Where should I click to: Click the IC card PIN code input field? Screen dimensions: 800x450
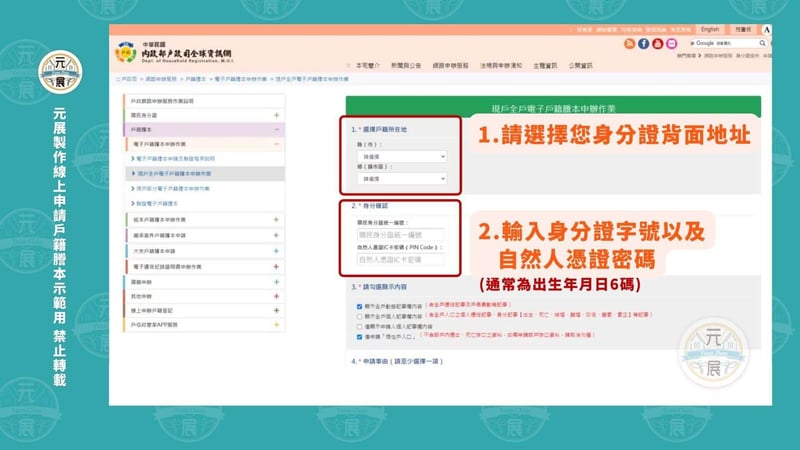pos(400,259)
